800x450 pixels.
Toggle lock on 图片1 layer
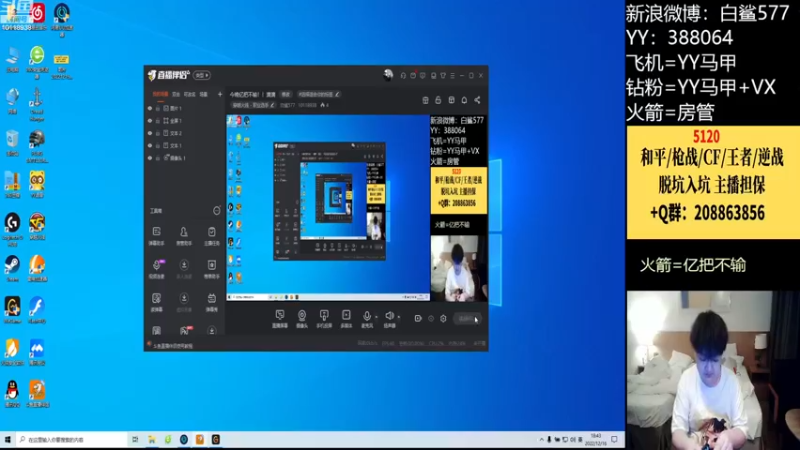pos(158,108)
